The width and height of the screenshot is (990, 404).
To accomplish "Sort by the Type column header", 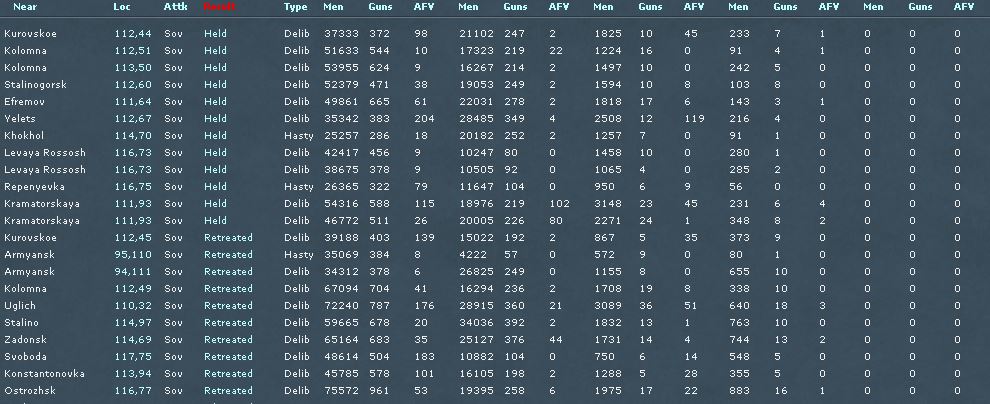I will click(x=295, y=7).
